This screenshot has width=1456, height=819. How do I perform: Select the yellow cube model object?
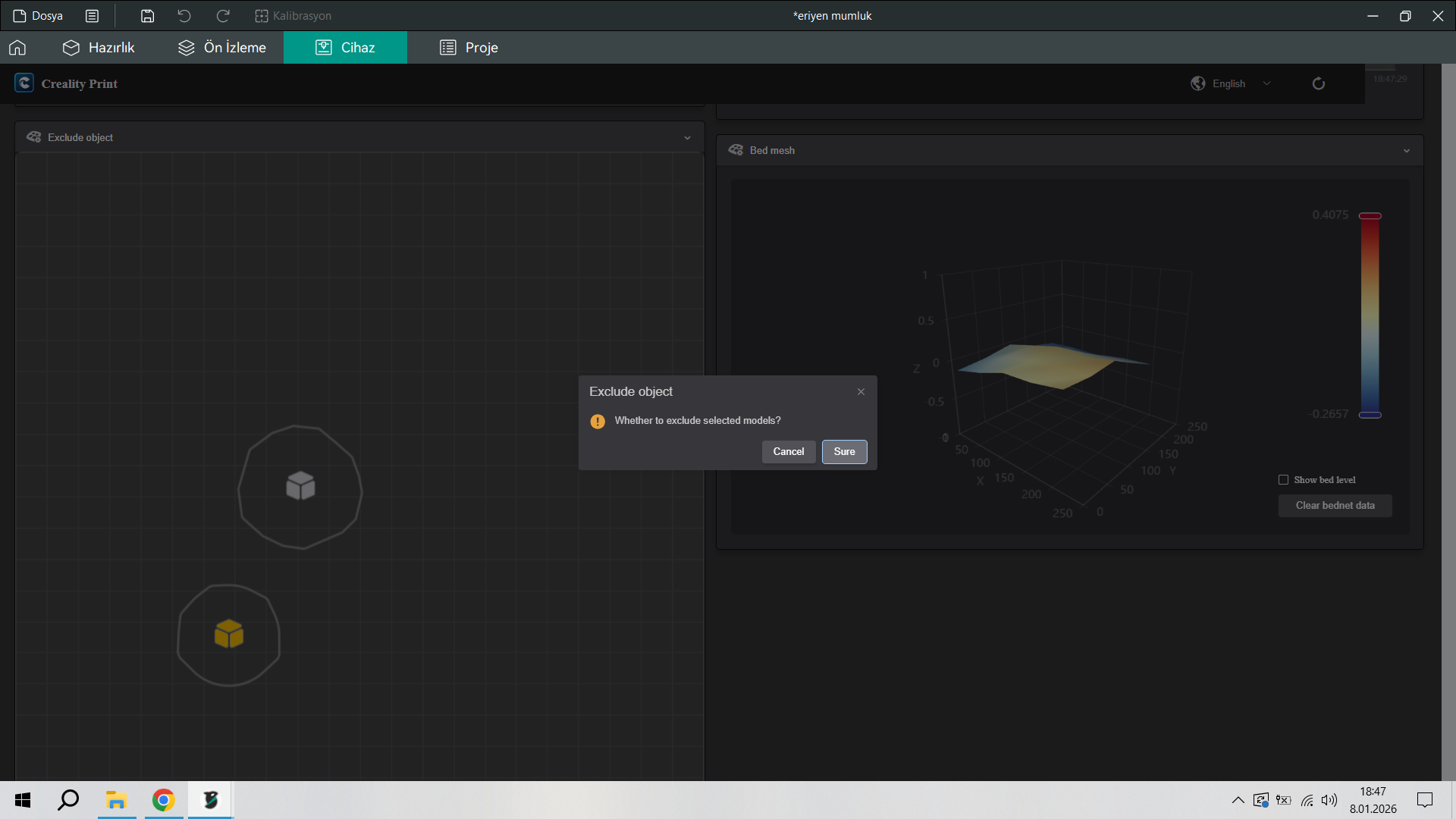228,634
